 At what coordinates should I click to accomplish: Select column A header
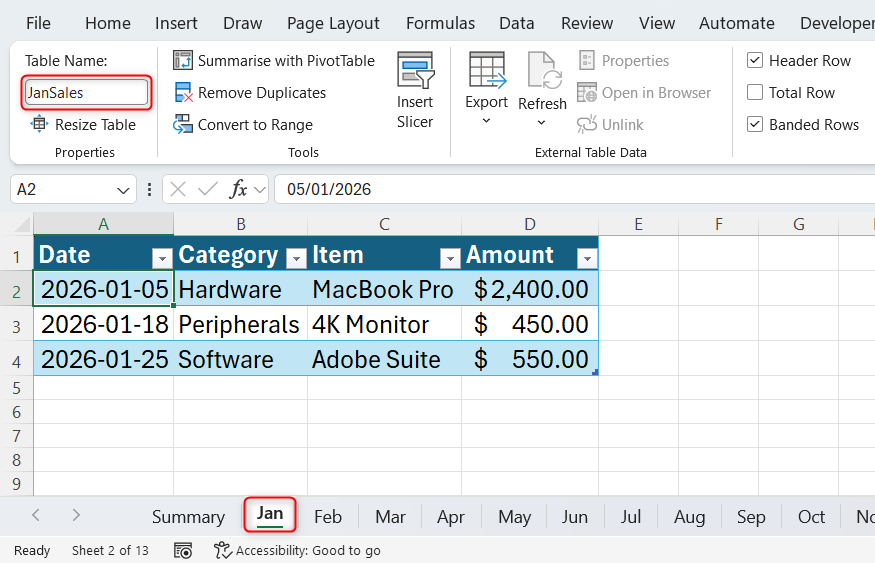103,224
